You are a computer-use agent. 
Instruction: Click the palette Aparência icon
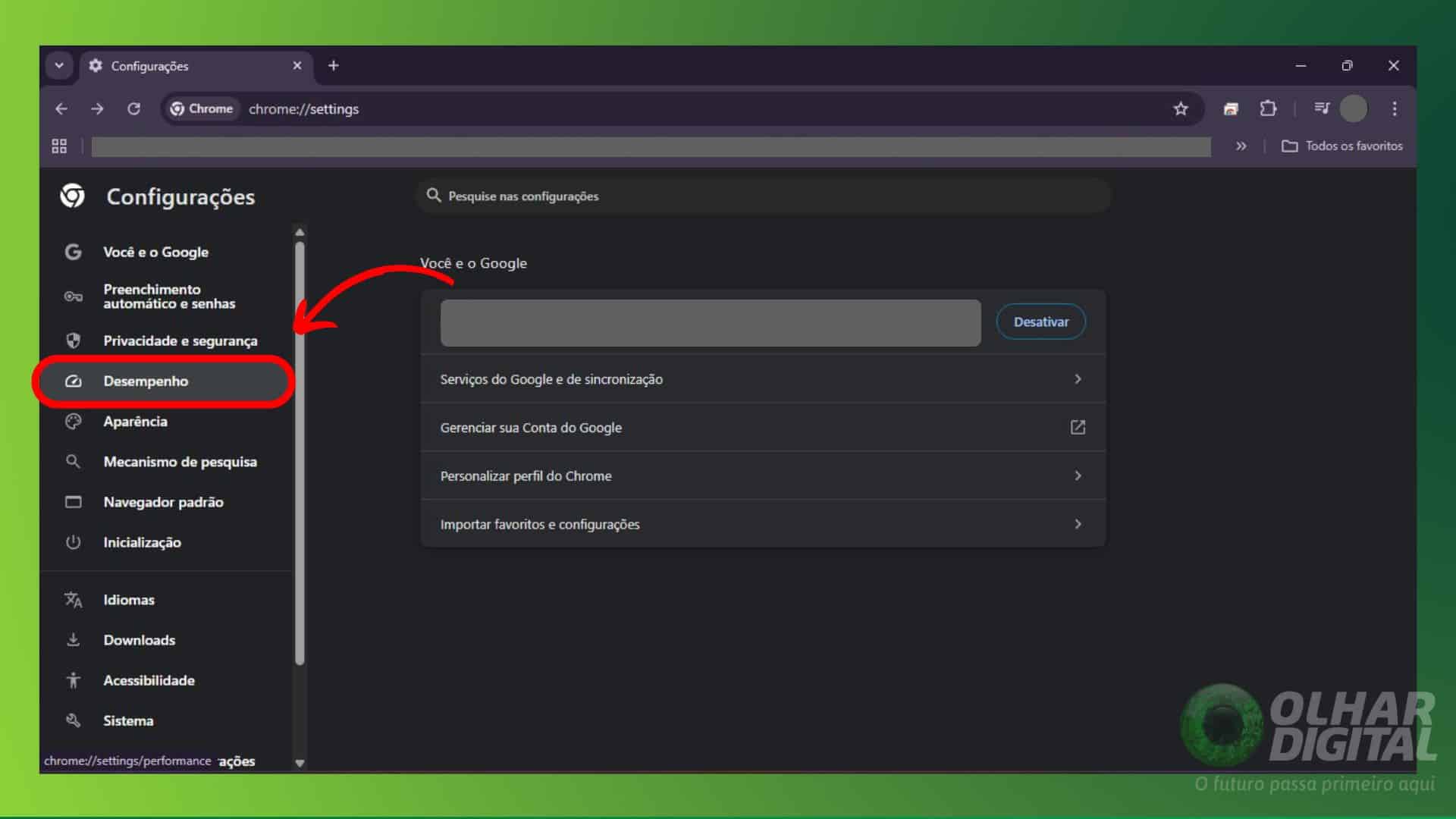pos(73,422)
